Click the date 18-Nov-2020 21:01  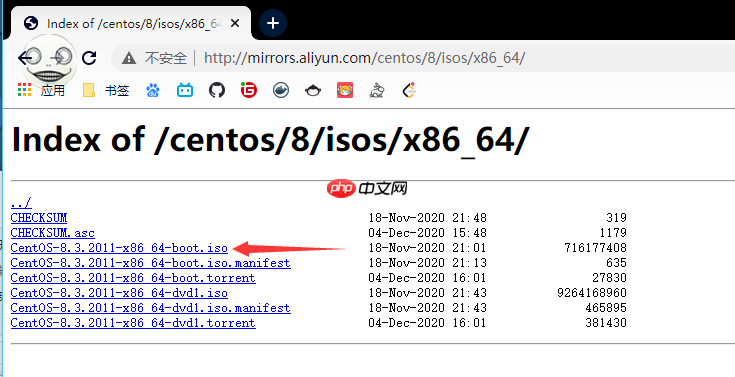[x=428, y=248]
